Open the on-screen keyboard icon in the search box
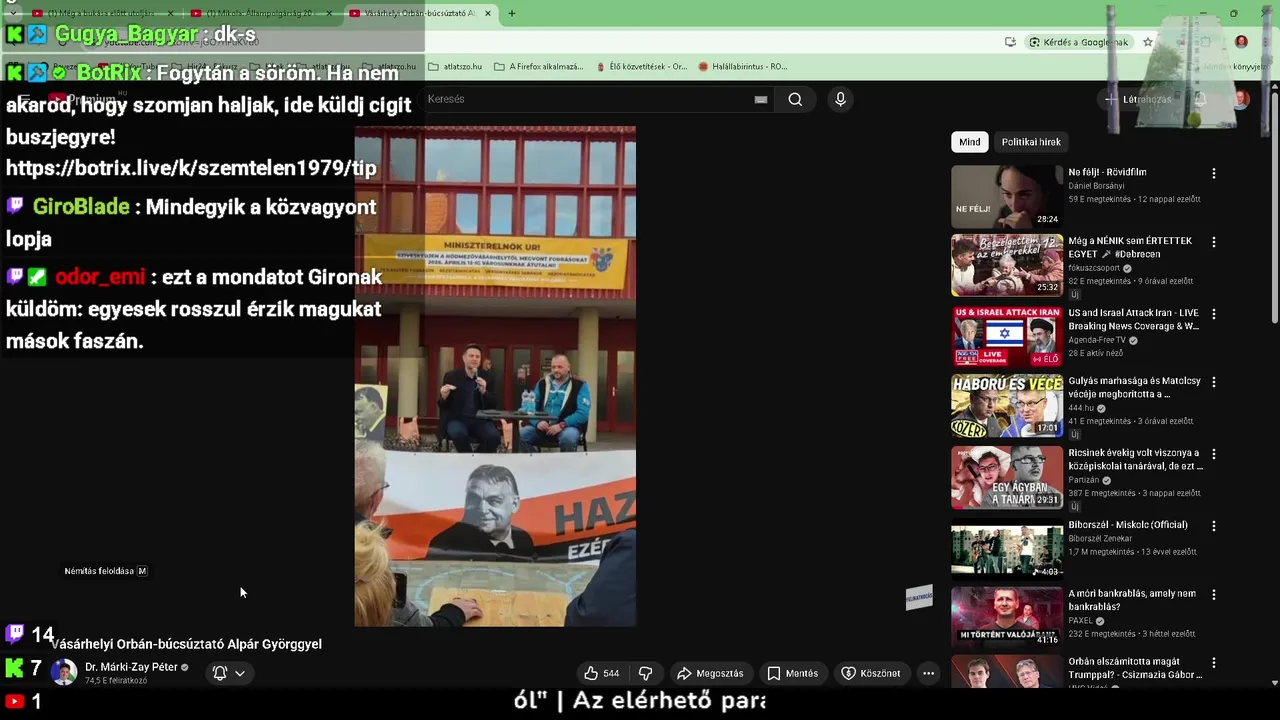Screen dimensions: 1280x720 pos(761,99)
